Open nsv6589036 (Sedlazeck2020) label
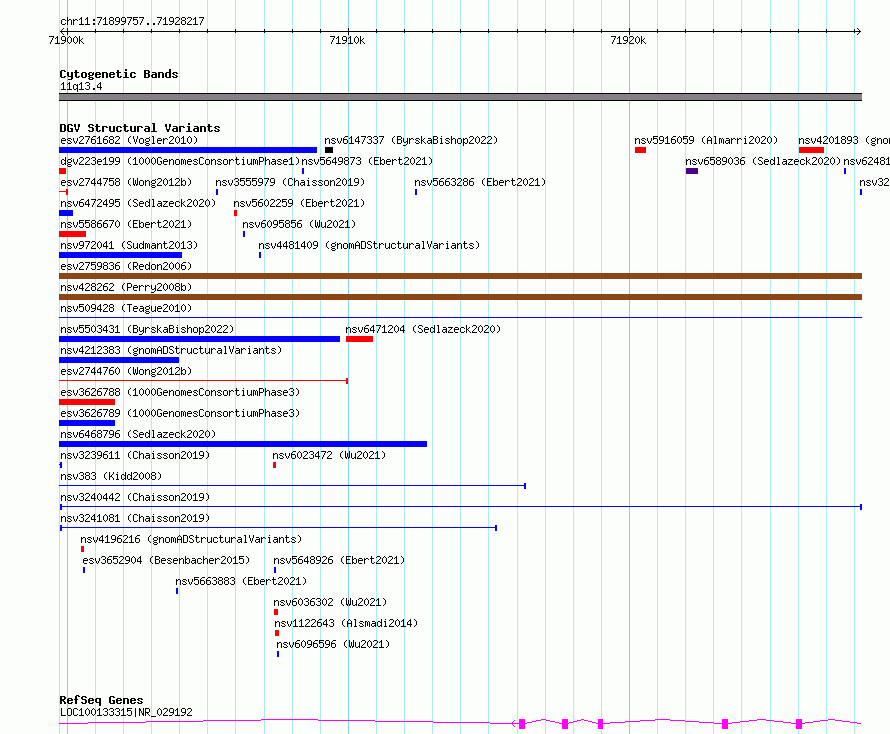Screen dimensions: 890x734 pos(763,161)
